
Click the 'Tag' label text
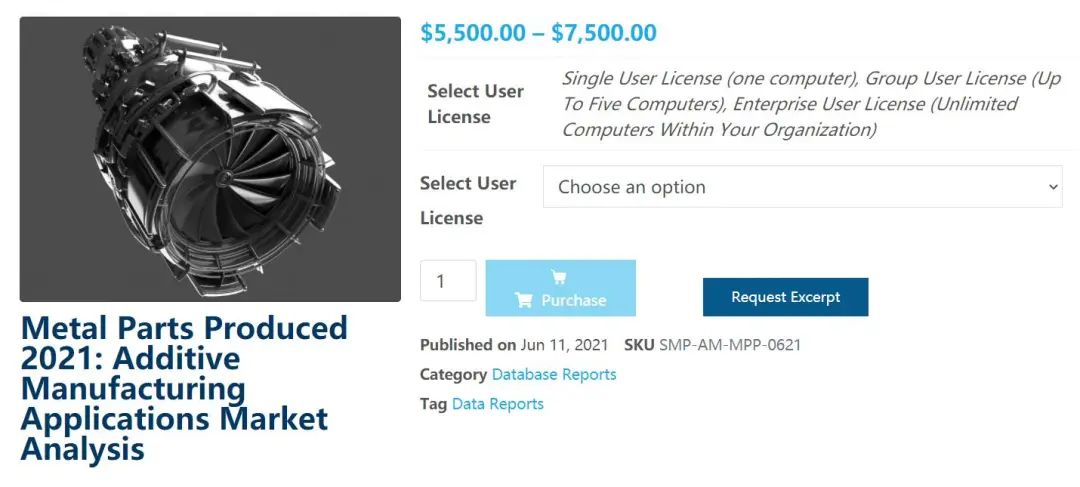pyautogui.click(x=433, y=404)
